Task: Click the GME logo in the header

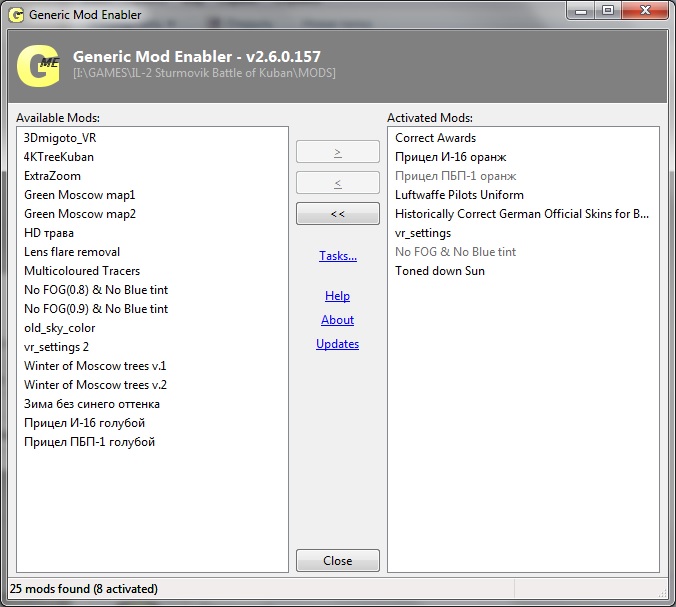Action: tap(38, 66)
